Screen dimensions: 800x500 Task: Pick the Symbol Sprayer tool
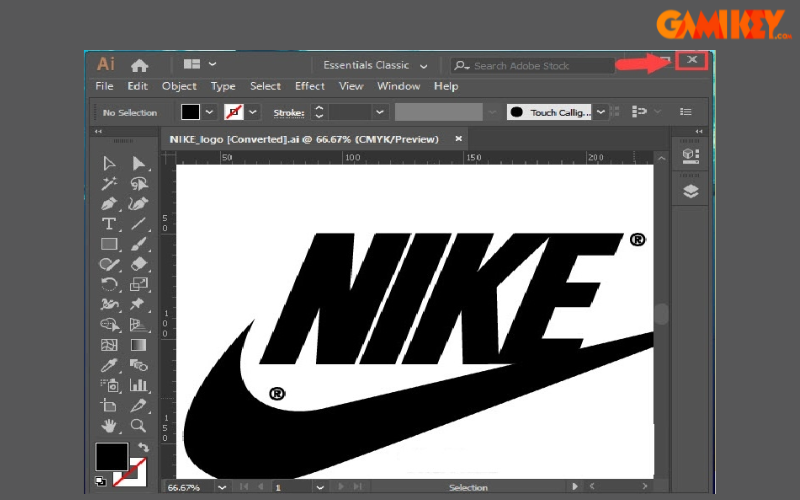(110, 385)
